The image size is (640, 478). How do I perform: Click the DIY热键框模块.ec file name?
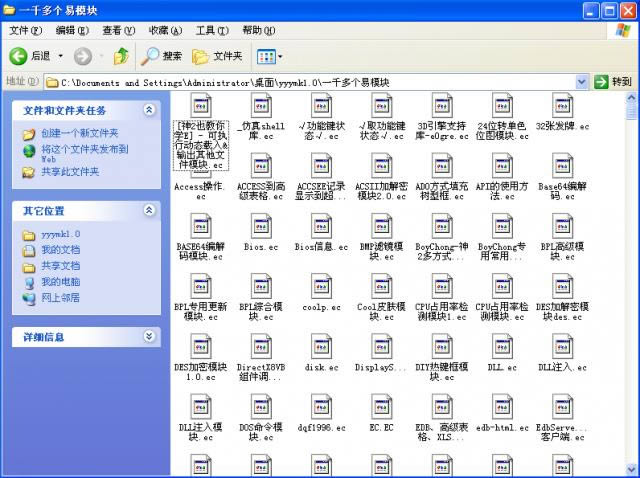[x=442, y=372]
